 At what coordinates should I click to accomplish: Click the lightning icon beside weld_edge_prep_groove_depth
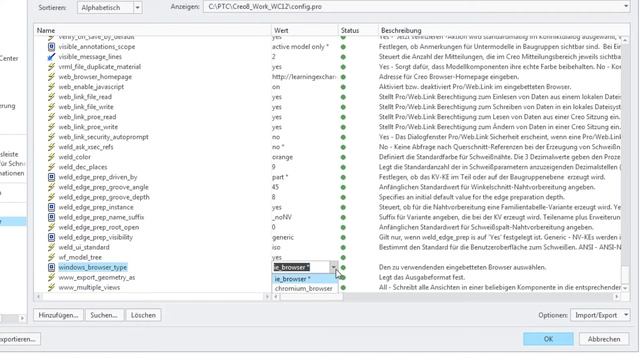point(51,197)
